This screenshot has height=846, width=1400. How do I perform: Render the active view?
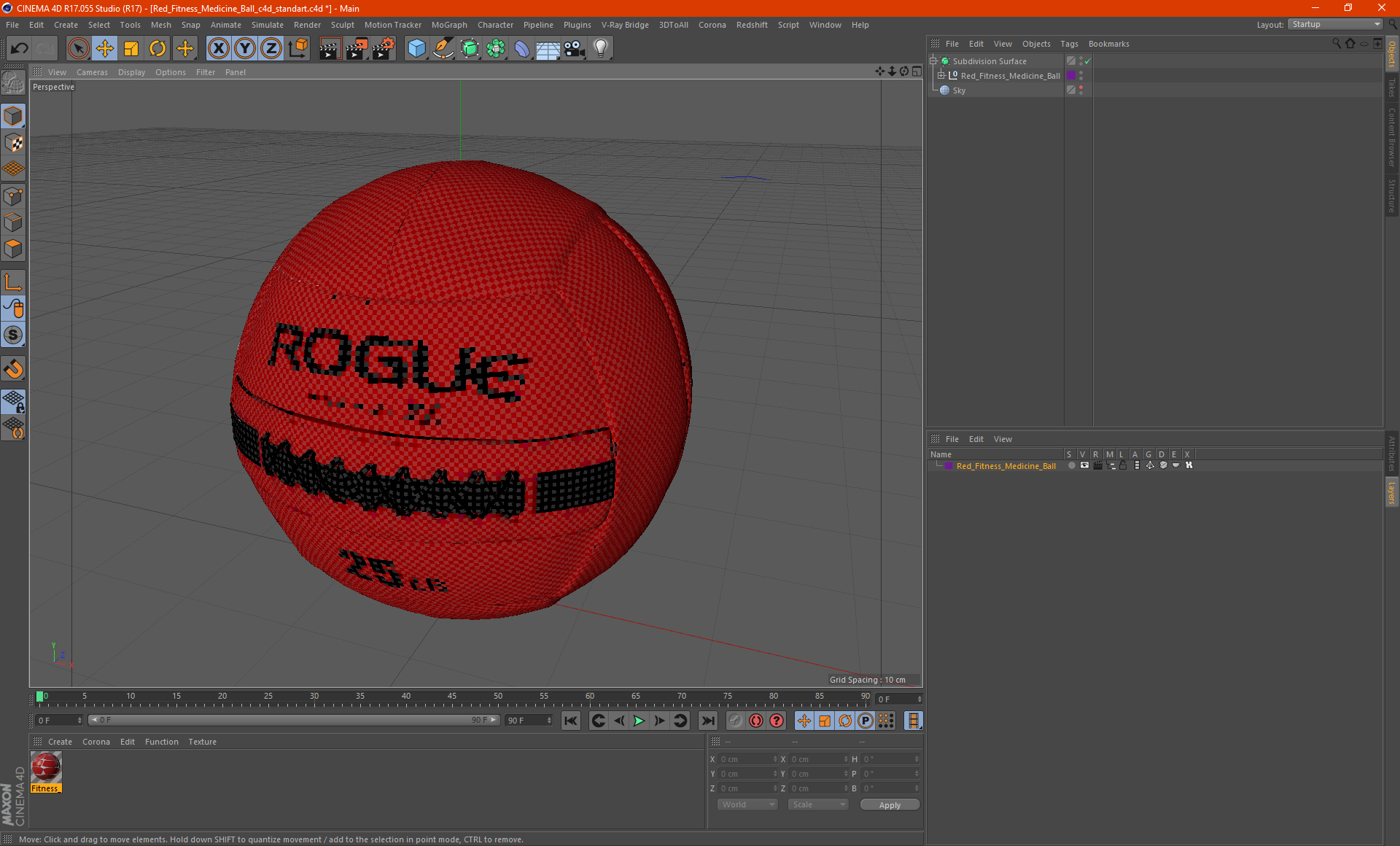[330, 49]
